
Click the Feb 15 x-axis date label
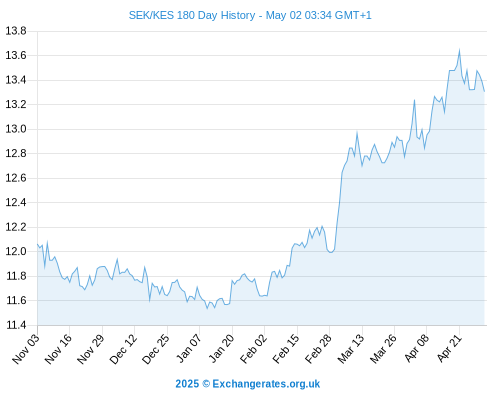click(x=286, y=348)
